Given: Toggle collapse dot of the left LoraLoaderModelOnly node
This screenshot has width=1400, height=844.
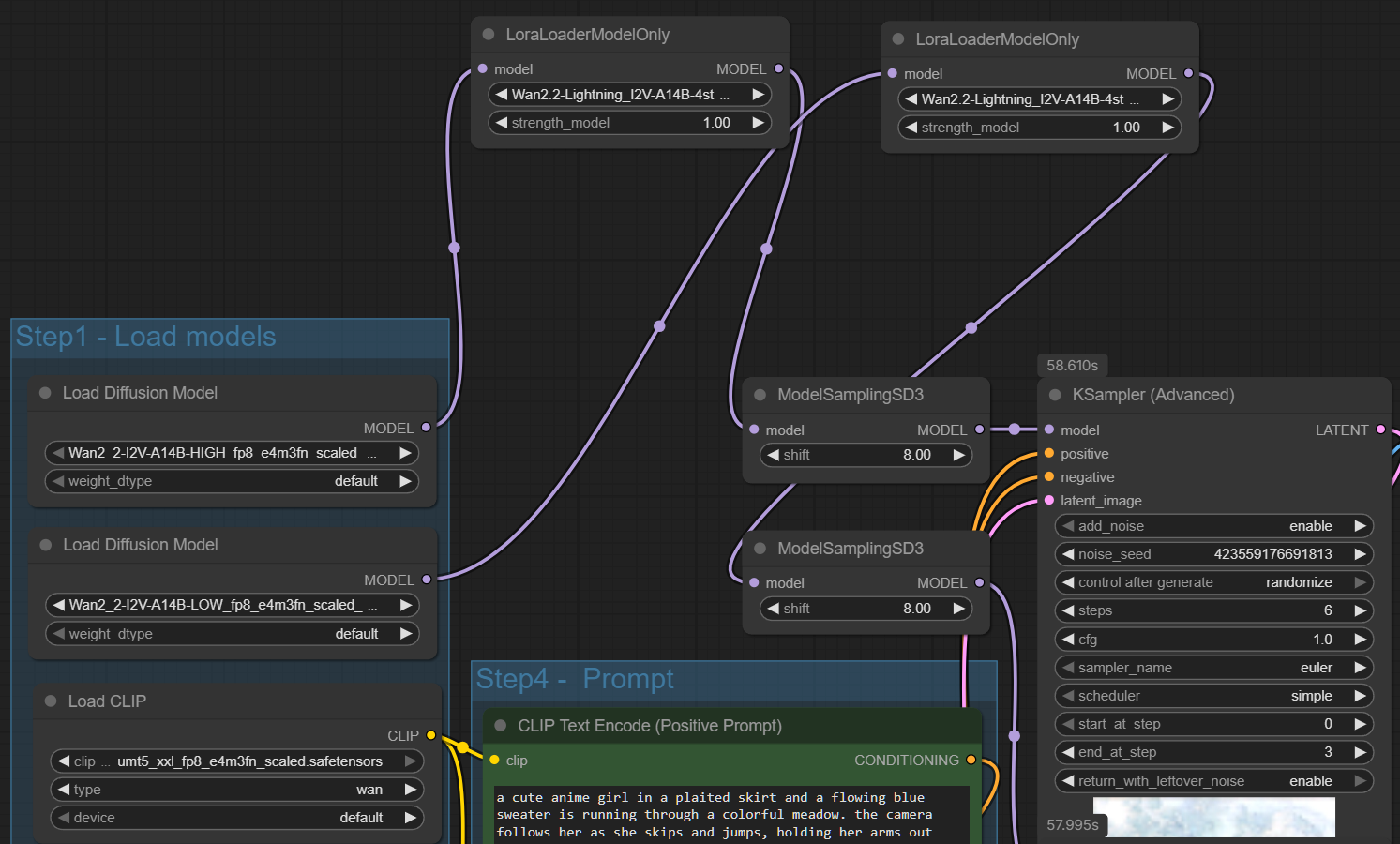Looking at the screenshot, I should (489, 35).
